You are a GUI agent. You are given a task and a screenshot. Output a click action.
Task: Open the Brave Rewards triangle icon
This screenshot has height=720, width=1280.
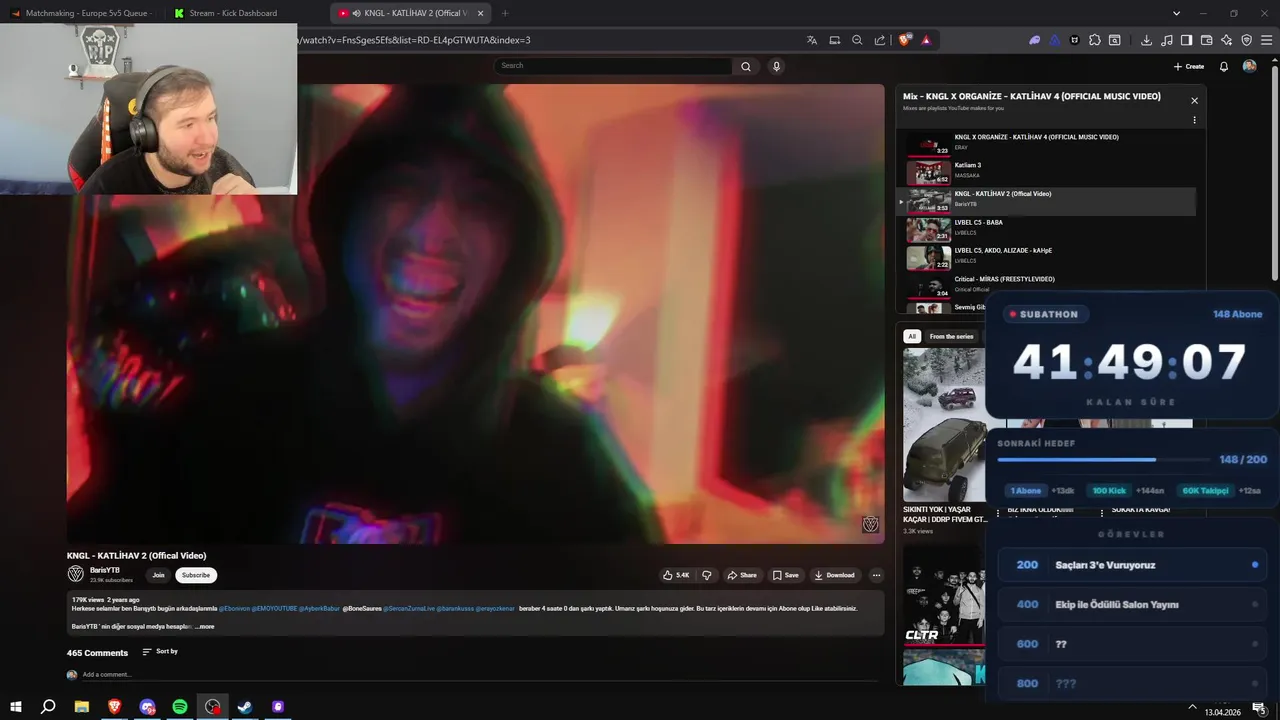(x=926, y=40)
